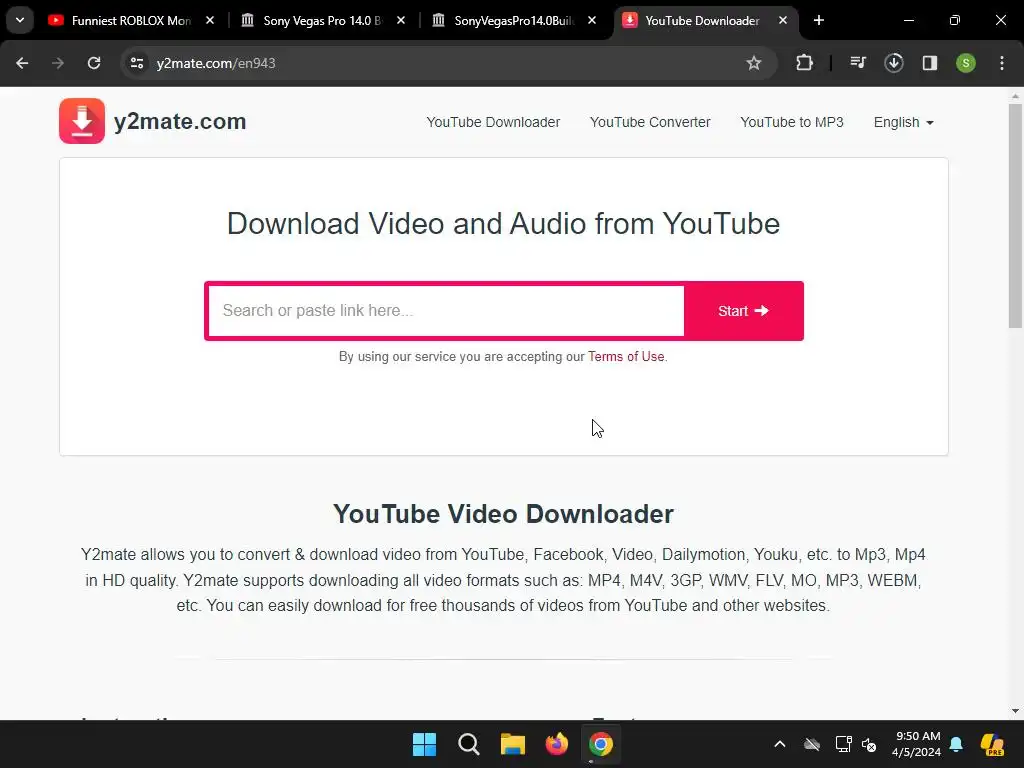Open the browser Extensions puzzle icon
The width and height of the screenshot is (1024, 768).
804,63
